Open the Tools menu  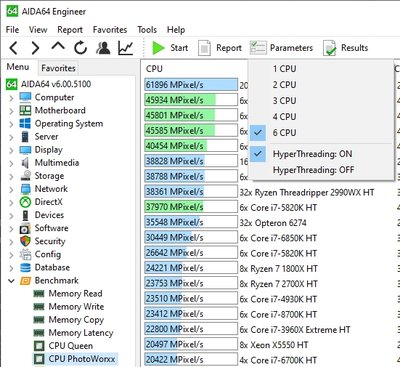(147, 30)
